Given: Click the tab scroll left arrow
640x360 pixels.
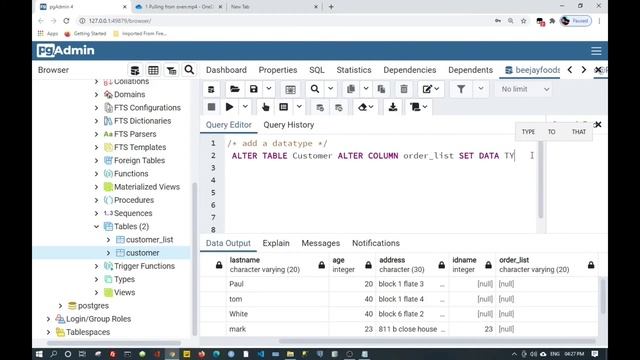Looking at the screenshot, I should (570, 70).
